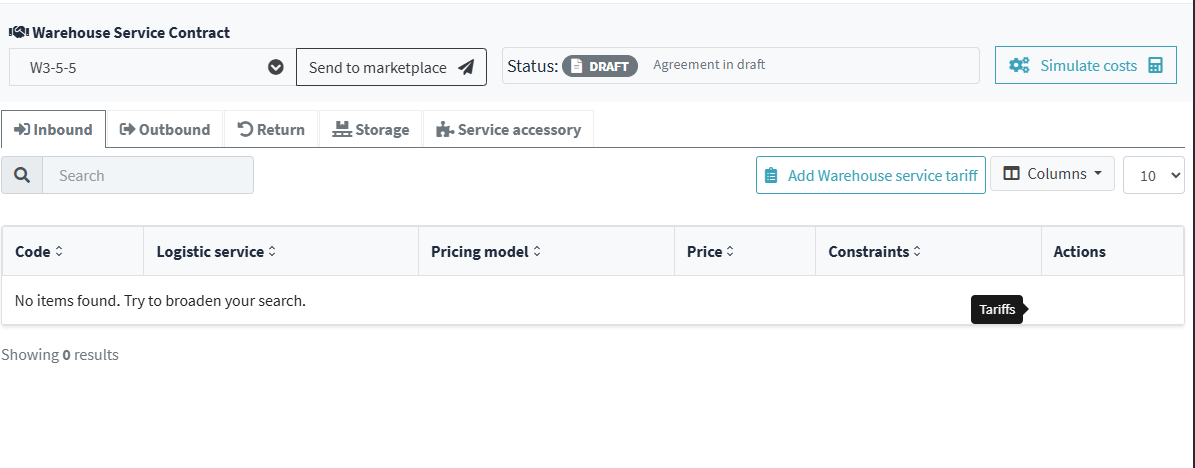Switch to the Return tab
The image size is (1195, 468).
tap(271, 130)
